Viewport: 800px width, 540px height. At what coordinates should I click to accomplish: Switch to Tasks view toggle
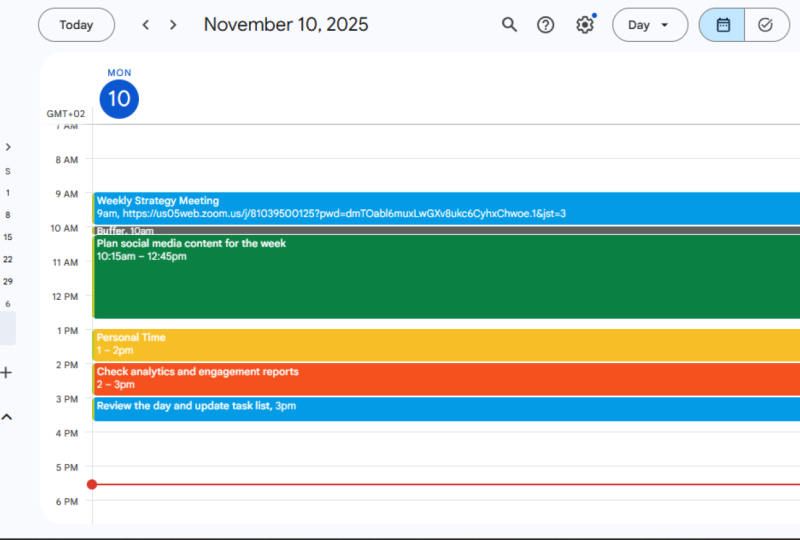tap(766, 25)
